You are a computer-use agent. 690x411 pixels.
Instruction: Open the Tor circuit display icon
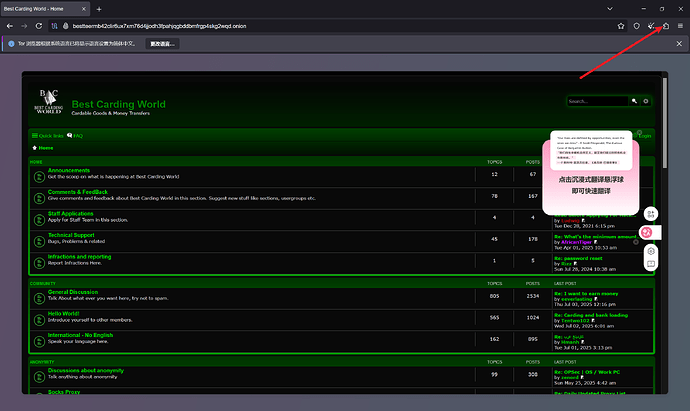(55, 26)
